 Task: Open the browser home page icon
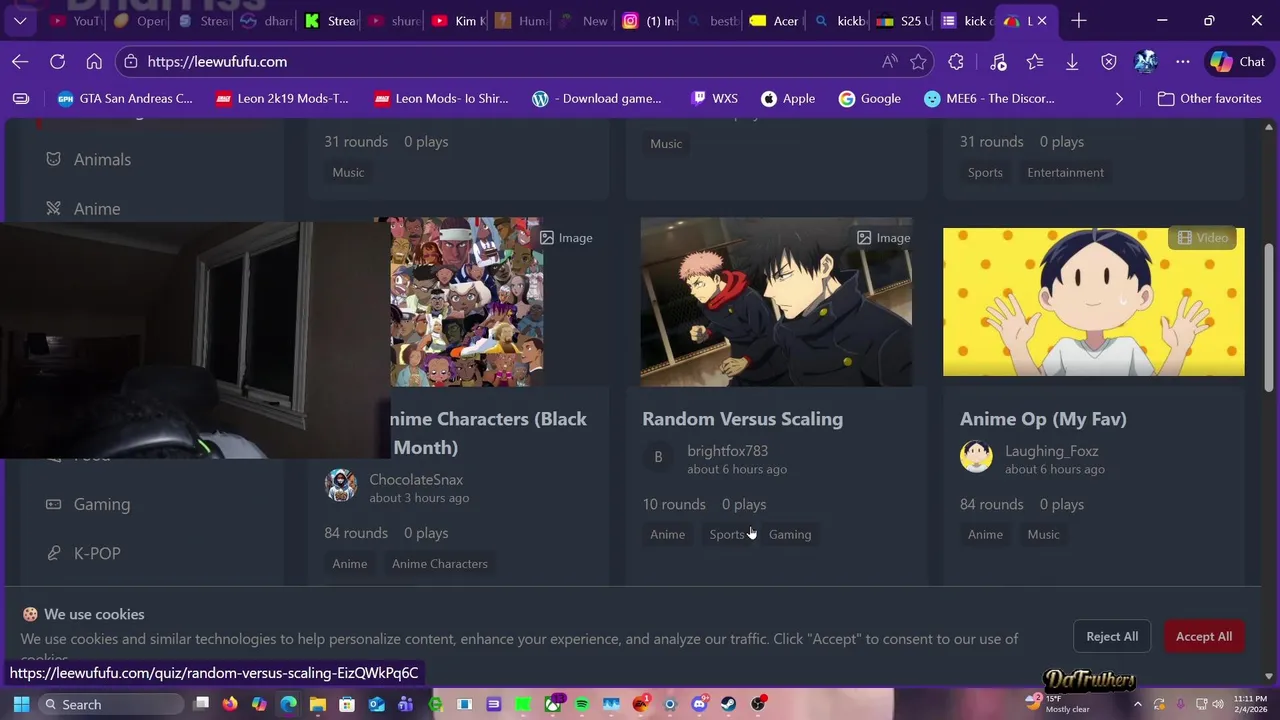point(94,62)
